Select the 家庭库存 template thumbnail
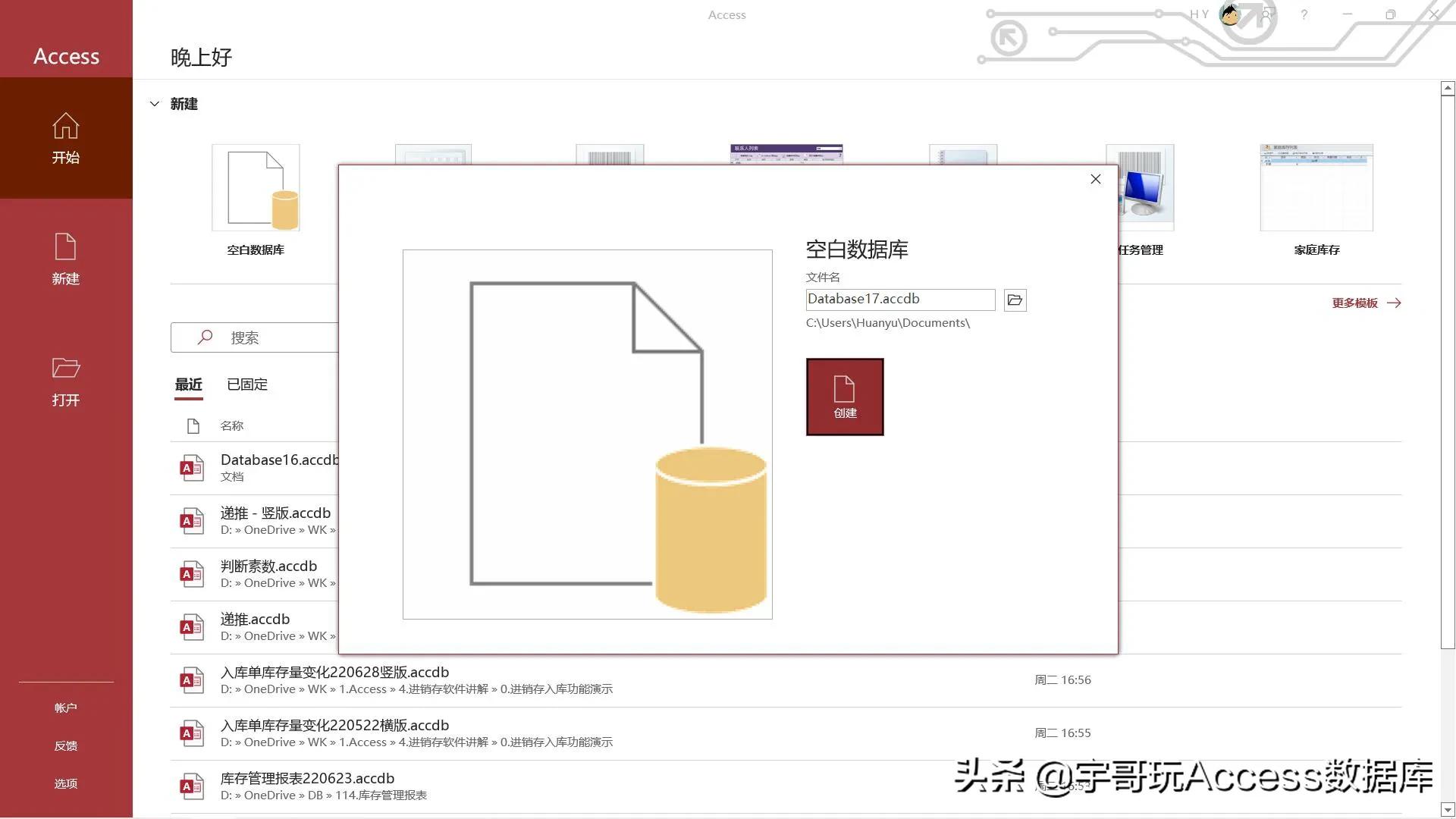 (x=1316, y=187)
